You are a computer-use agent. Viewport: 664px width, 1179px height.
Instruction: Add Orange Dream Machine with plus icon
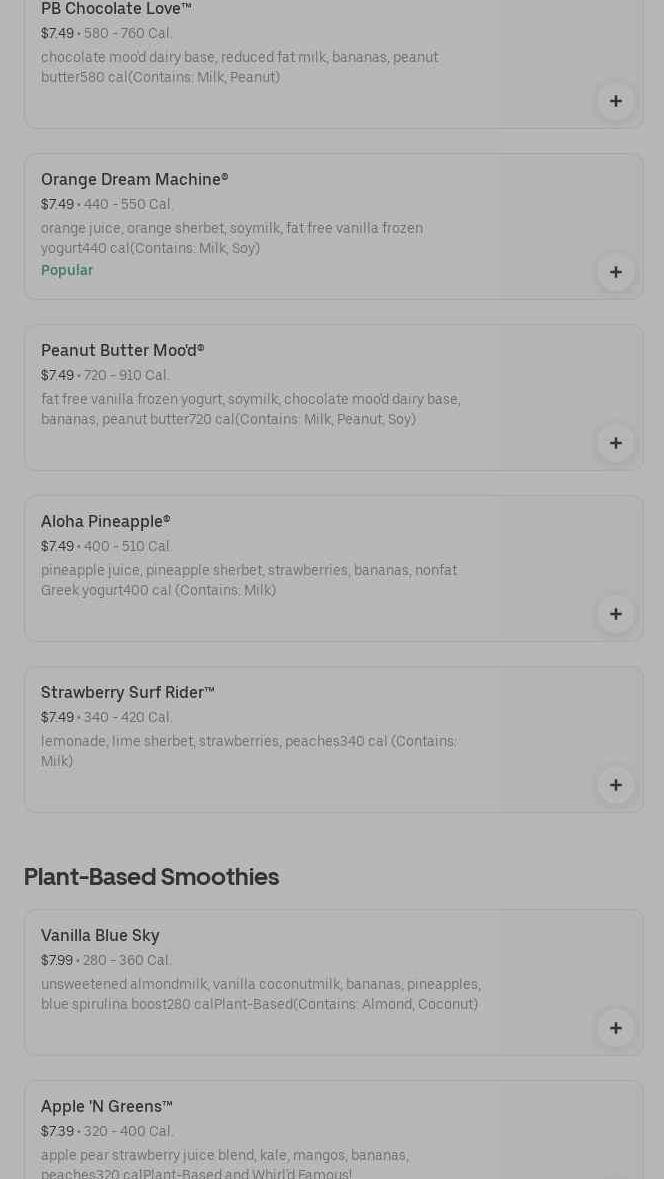[615, 272]
